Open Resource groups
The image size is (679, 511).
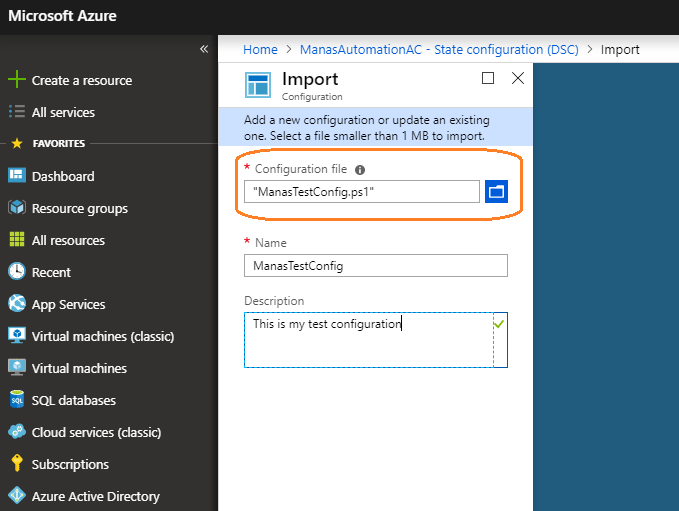click(80, 208)
